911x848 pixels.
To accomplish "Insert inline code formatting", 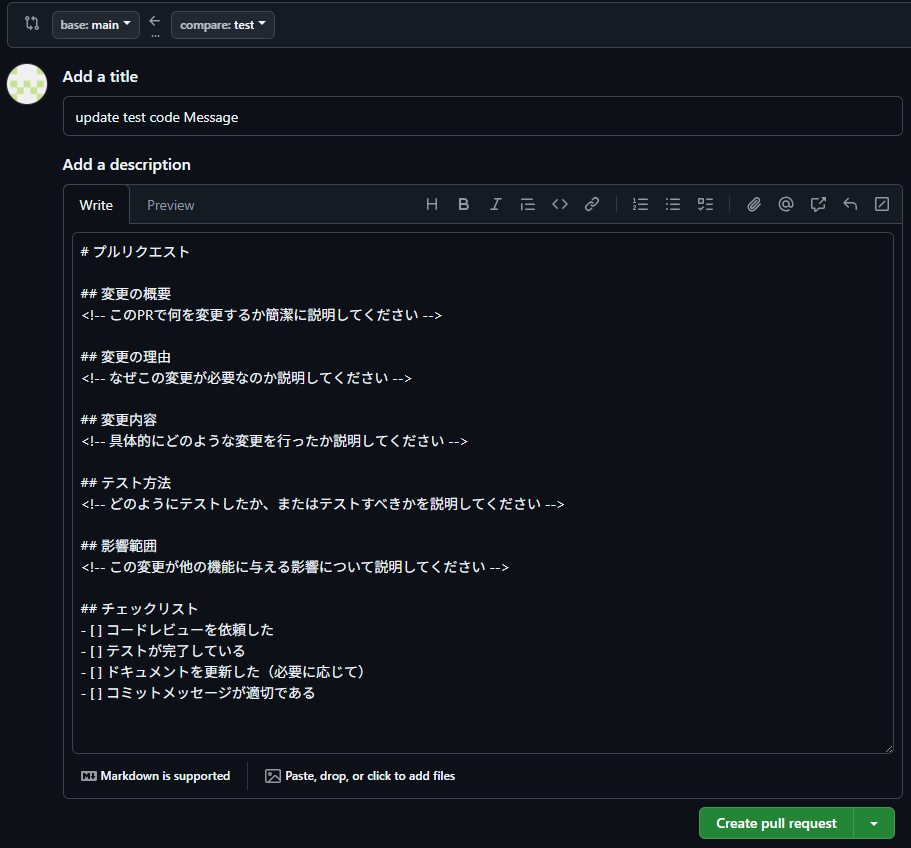I will coord(559,204).
